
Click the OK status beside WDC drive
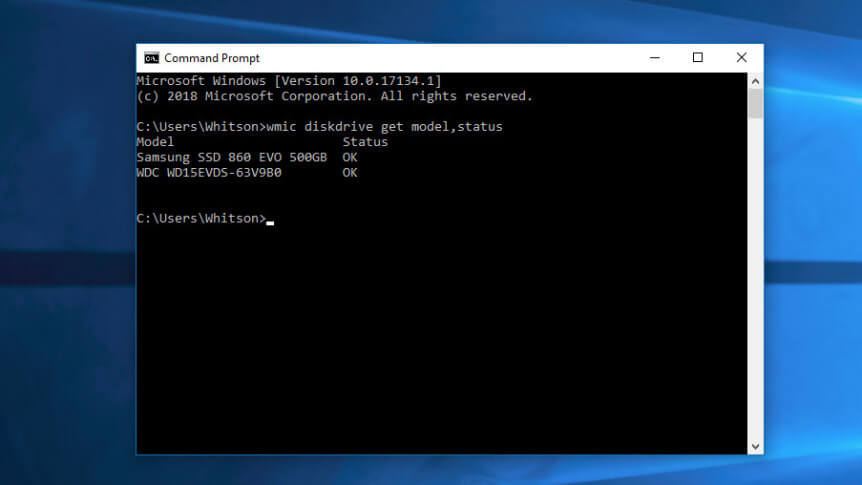(x=350, y=172)
